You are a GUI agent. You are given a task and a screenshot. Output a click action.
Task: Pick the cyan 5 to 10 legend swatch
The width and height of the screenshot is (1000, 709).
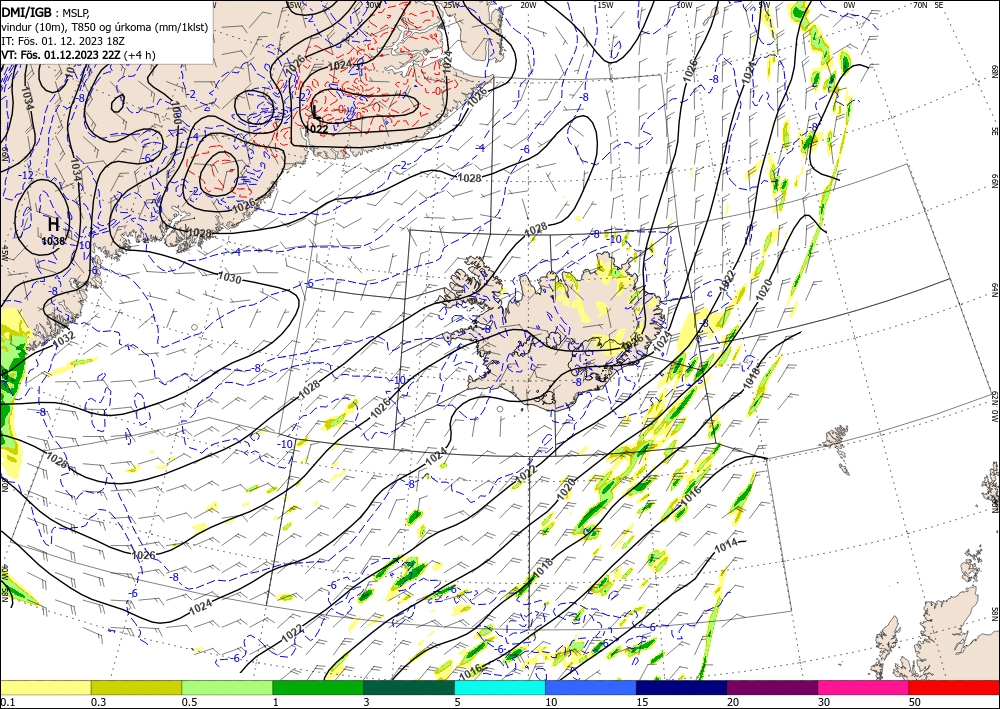point(500,687)
